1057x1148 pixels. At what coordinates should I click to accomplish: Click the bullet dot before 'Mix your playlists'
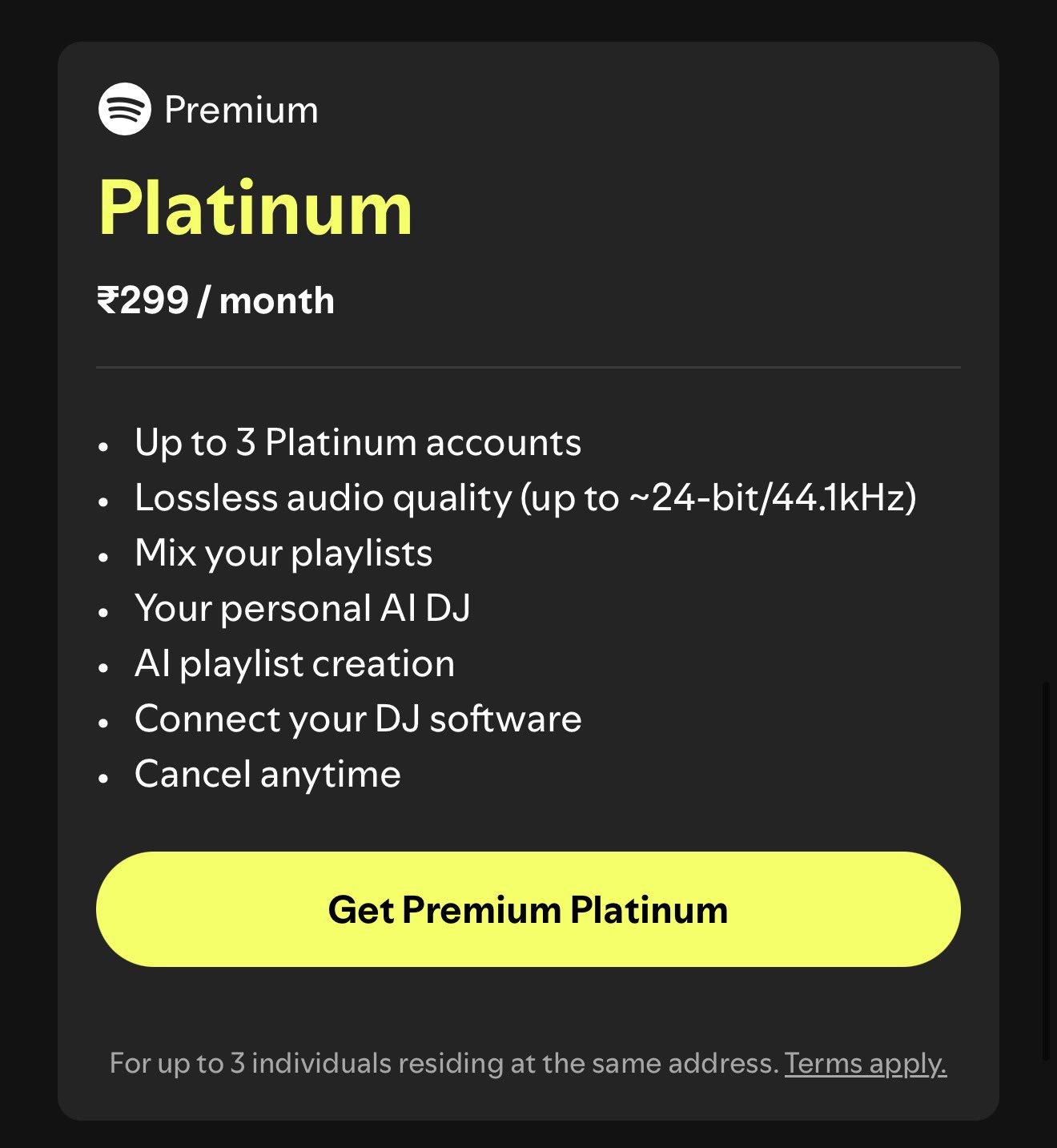point(103,556)
